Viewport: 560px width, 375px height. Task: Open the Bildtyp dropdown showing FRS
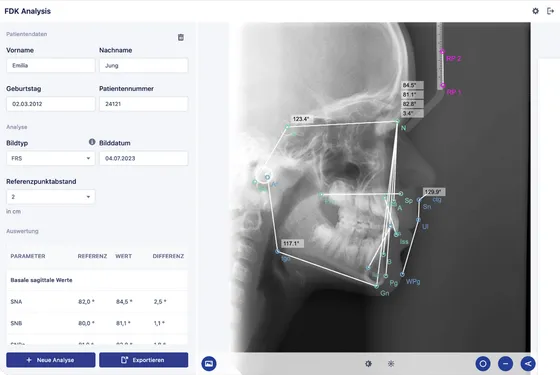tap(51, 158)
